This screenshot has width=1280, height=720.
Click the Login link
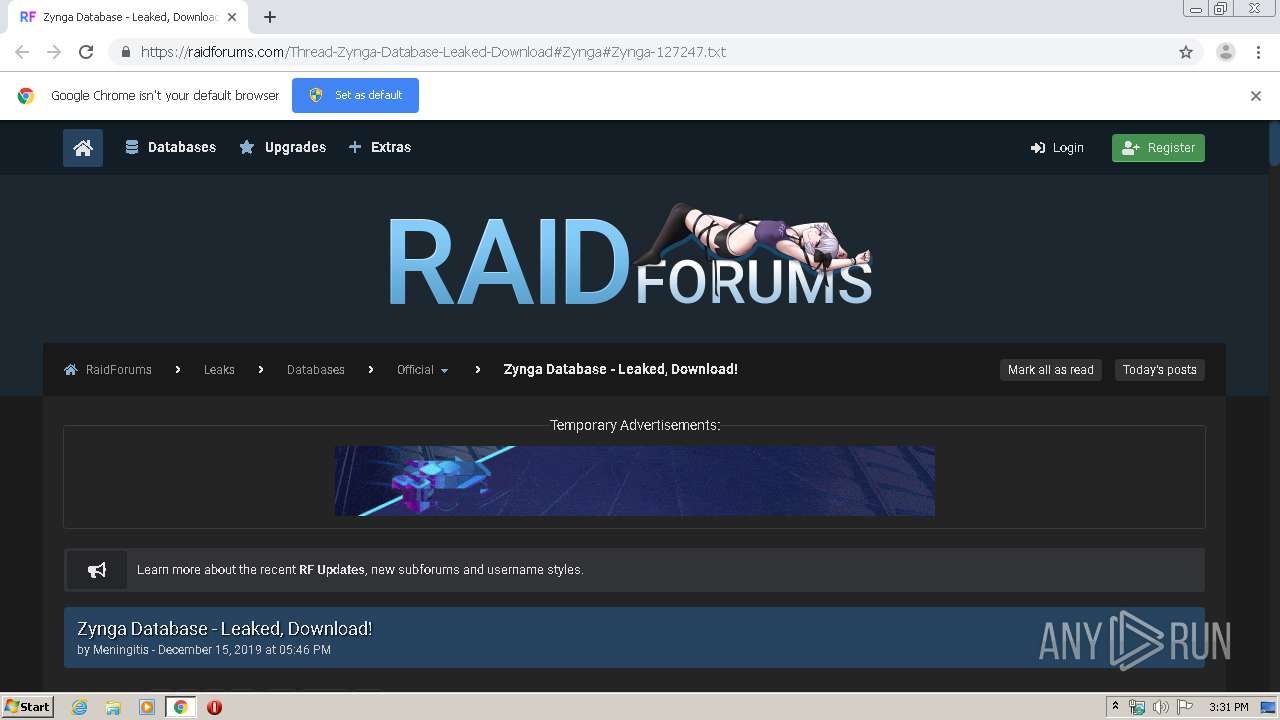tap(1057, 148)
